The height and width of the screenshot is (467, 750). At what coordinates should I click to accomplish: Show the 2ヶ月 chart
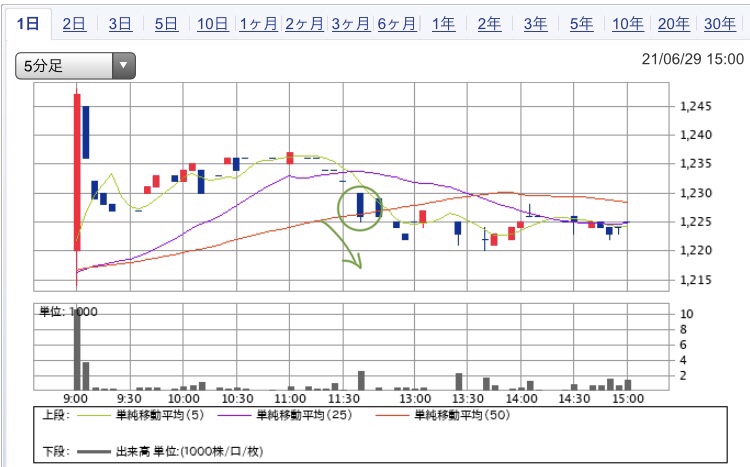[x=304, y=23]
